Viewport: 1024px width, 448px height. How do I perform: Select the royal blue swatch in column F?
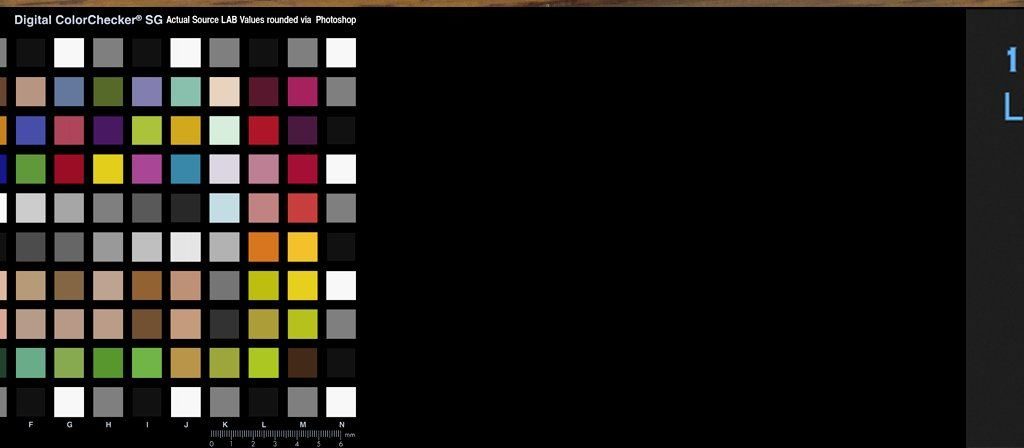click(30, 130)
